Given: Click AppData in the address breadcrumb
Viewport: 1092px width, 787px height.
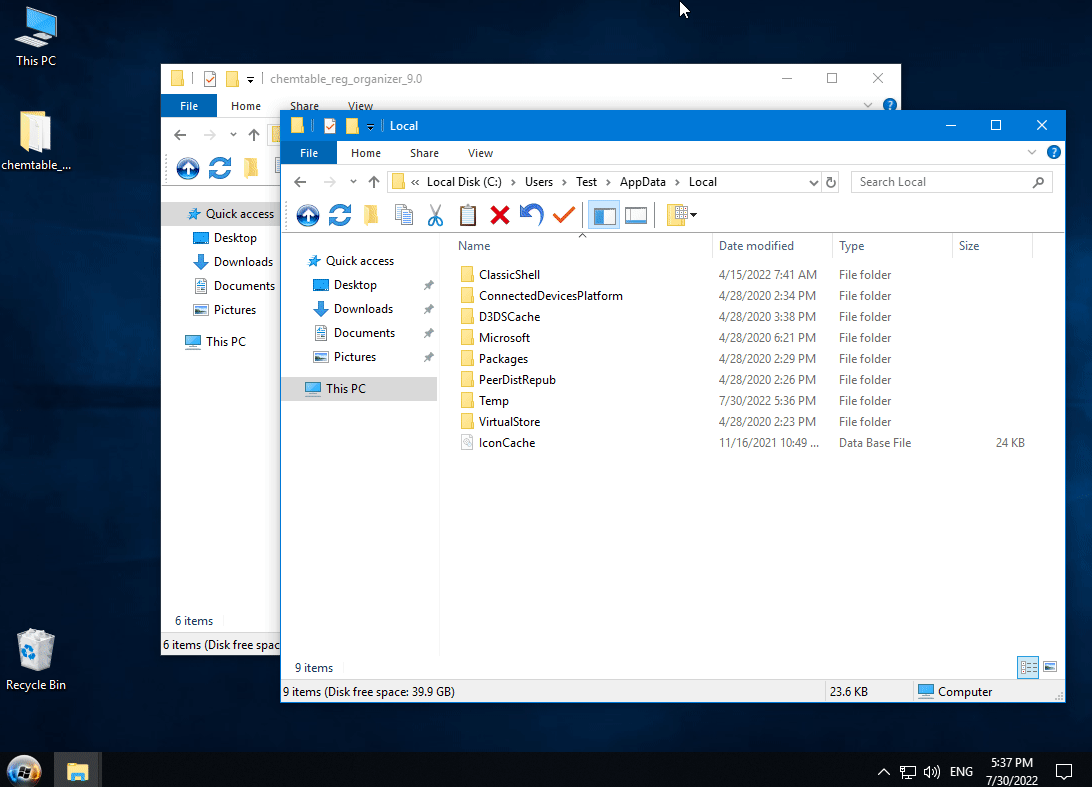Looking at the screenshot, I should [642, 182].
